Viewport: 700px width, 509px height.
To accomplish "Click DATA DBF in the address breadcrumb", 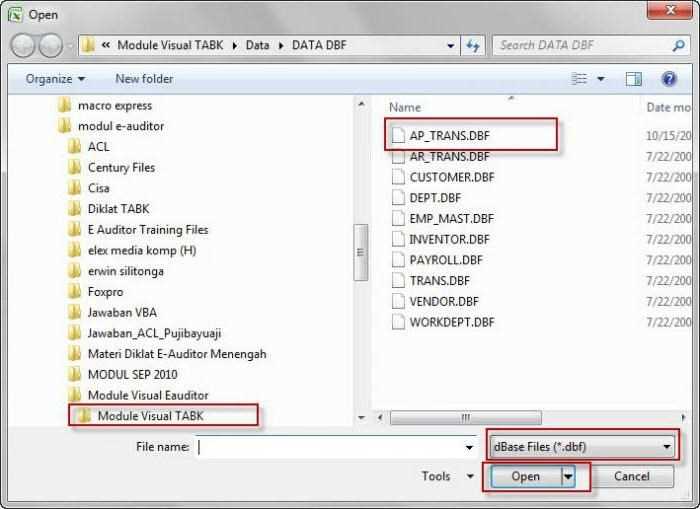I will click(x=319, y=45).
